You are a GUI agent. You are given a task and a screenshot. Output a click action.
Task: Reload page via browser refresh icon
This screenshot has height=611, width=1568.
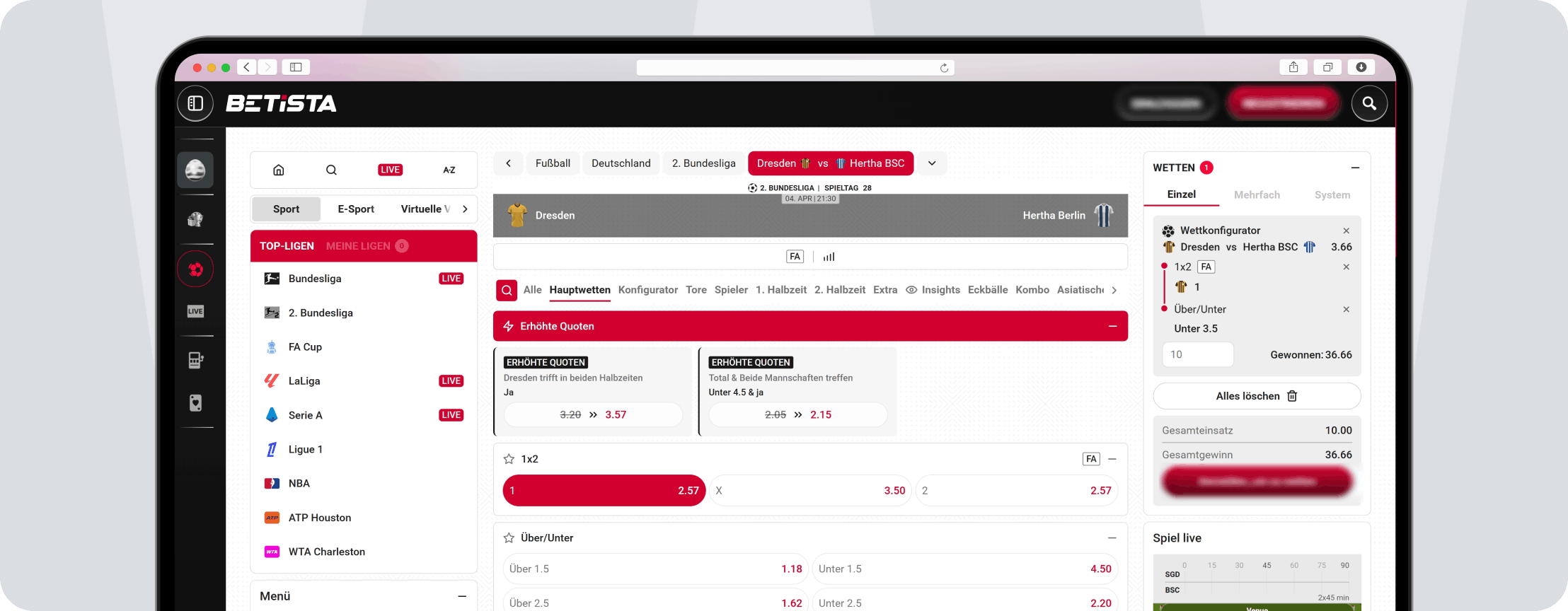pos(944,68)
